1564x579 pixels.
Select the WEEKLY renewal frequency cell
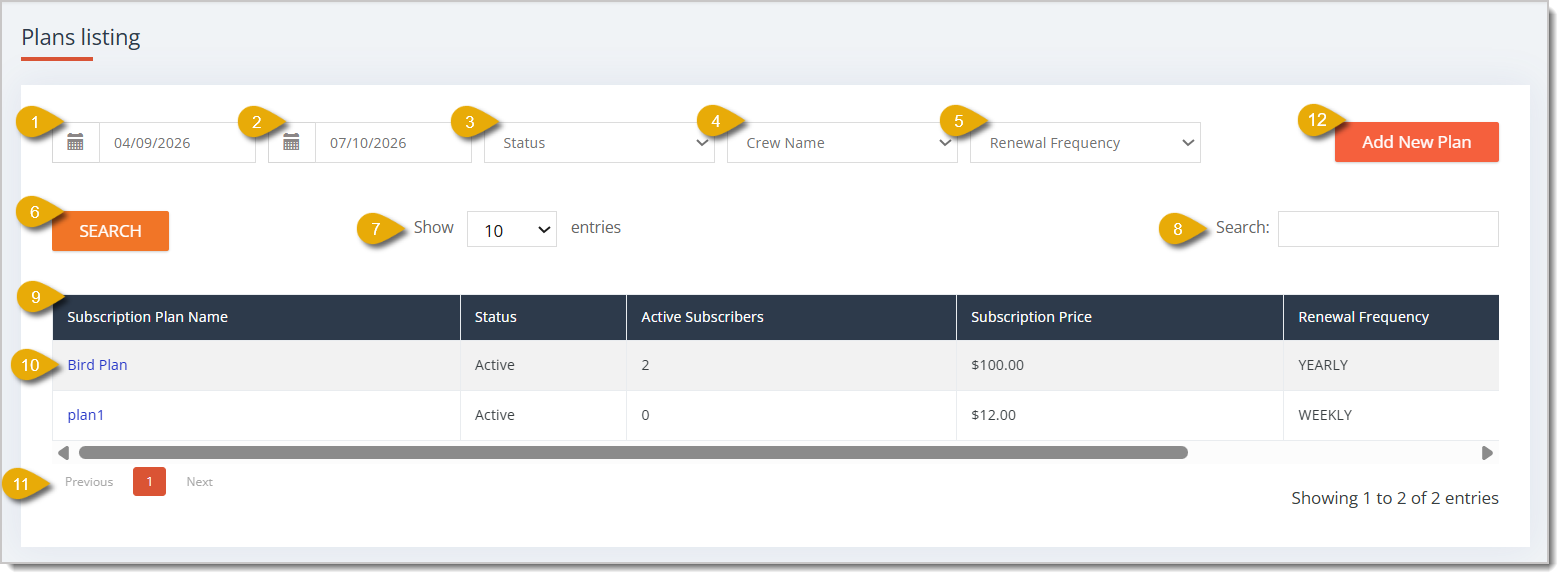[1391, 415]
